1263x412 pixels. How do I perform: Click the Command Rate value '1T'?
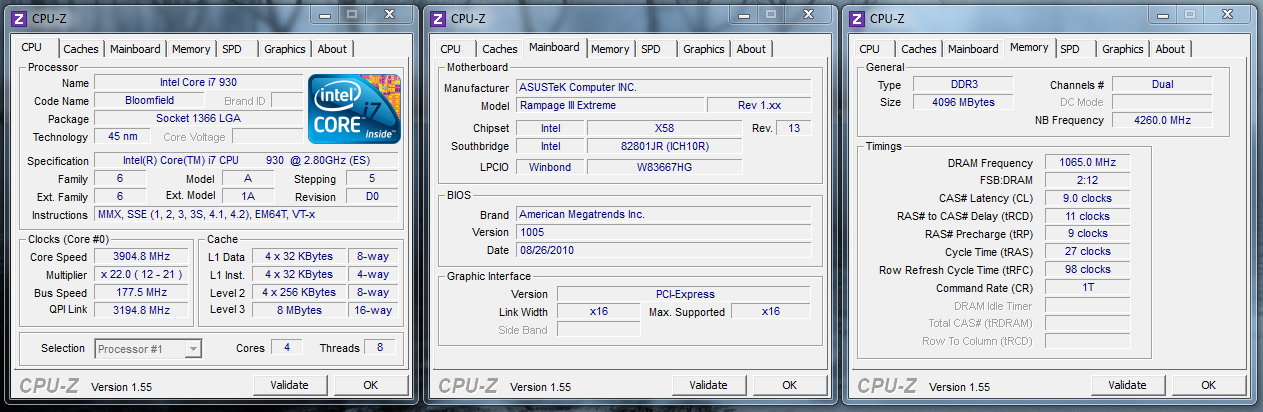(x=1088, y=288)
